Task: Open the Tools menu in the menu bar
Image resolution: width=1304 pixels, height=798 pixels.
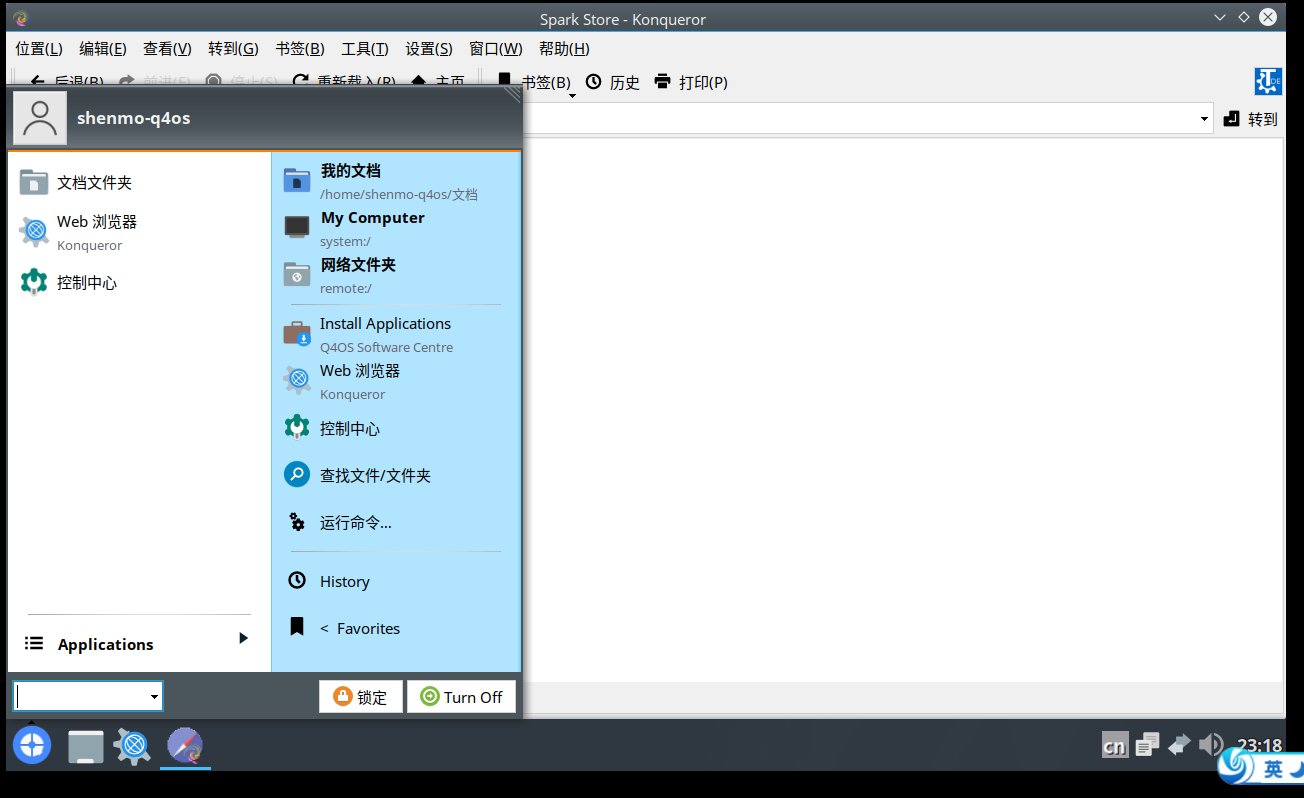Action: 364,48
